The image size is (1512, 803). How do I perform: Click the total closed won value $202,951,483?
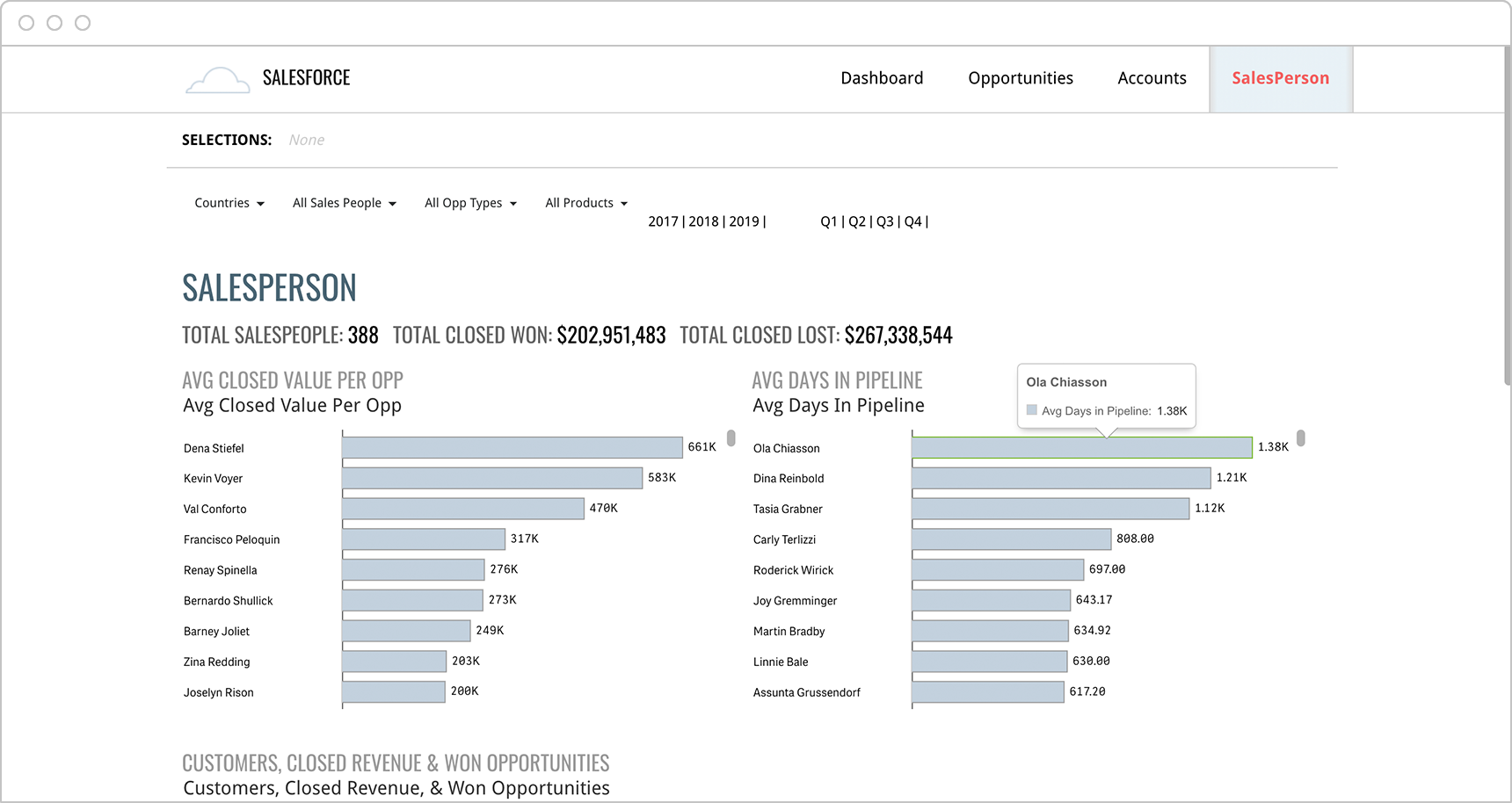[611, 335]
